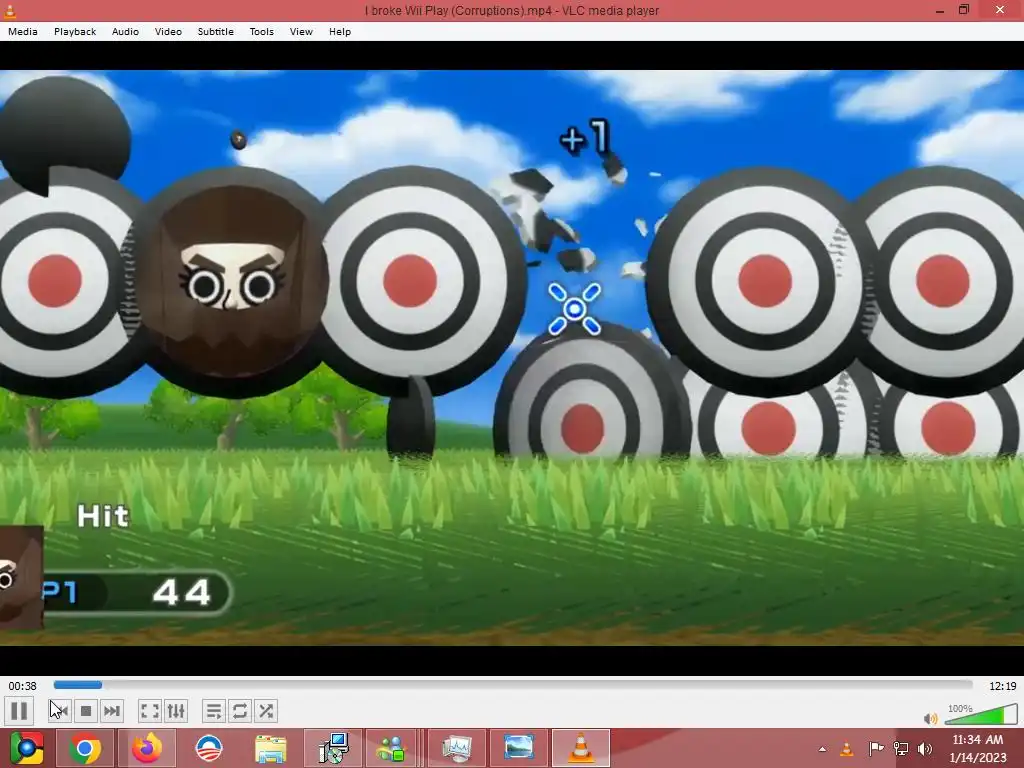Click the seek bar to jump ahead
Image resolution: width=1024 pixels, height=768 pixels.
[x=513, y=685]
